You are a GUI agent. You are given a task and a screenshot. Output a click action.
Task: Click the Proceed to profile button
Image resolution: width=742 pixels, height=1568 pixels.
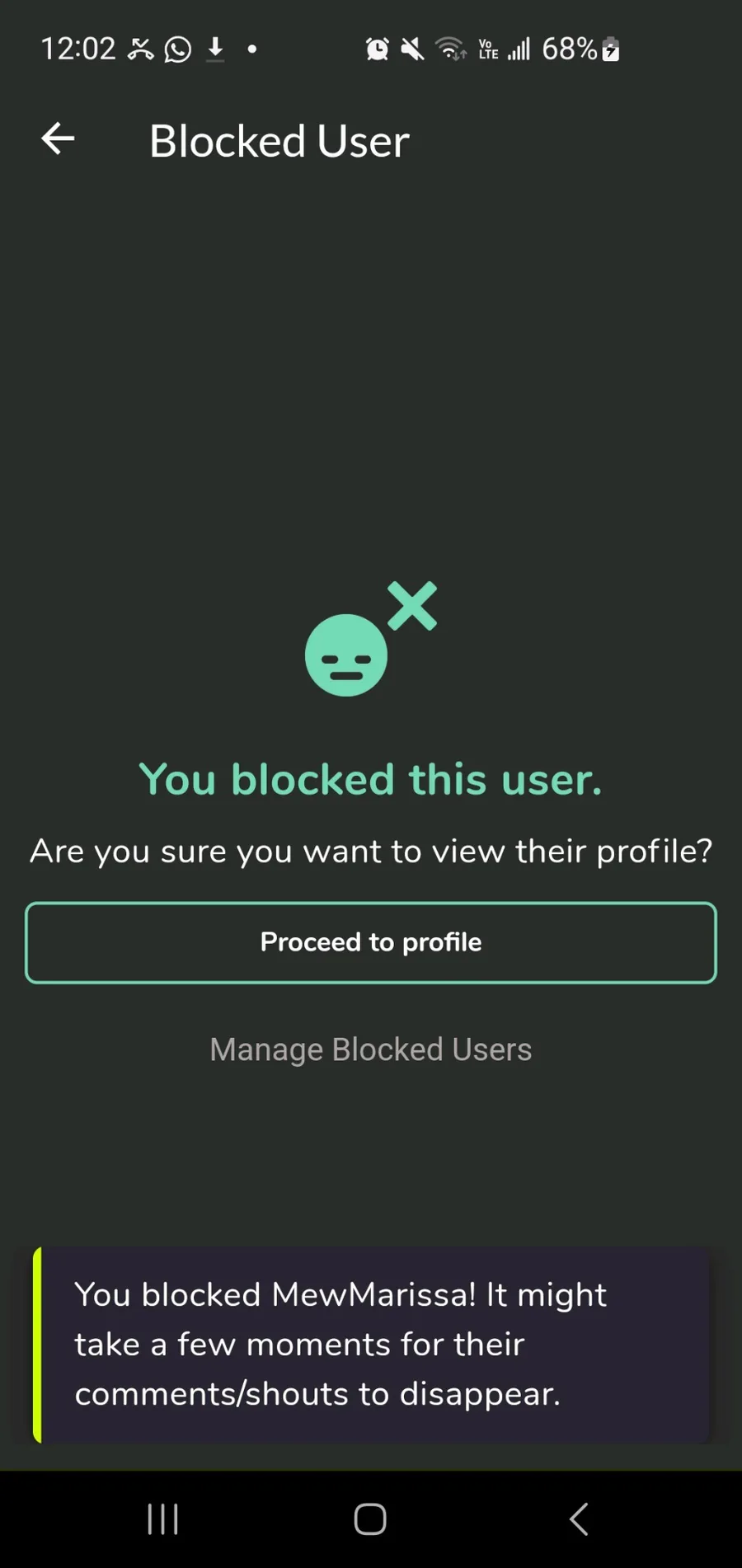pos(371,942)
